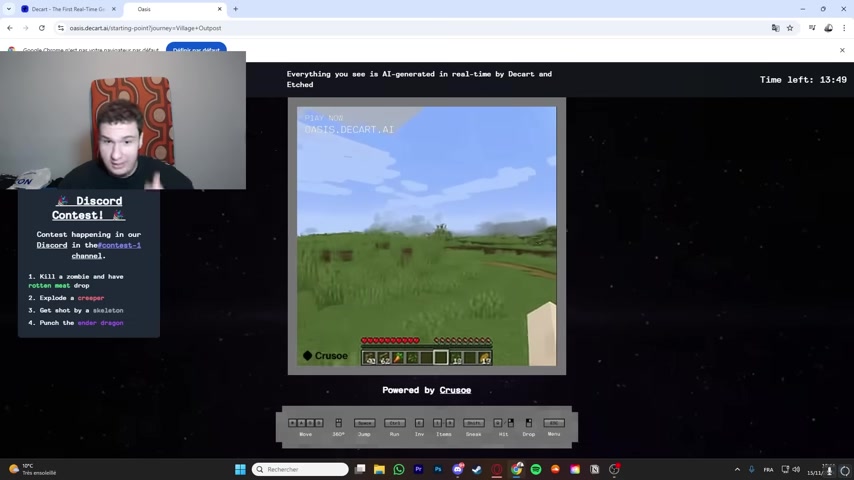
Task: Open the media controls icon in toolbar
Action: (x=812, y=28)
